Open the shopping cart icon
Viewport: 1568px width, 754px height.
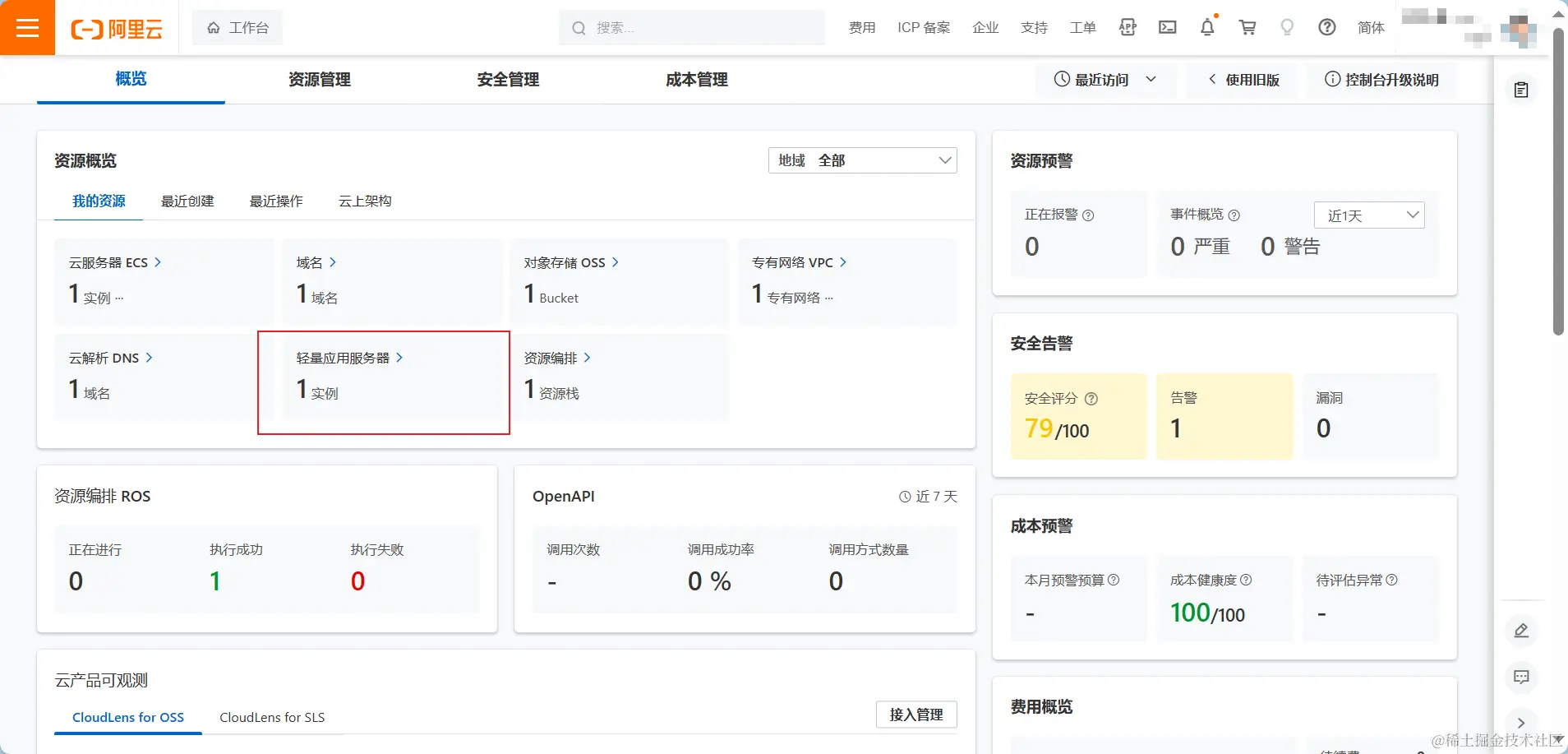[1247, 27]
